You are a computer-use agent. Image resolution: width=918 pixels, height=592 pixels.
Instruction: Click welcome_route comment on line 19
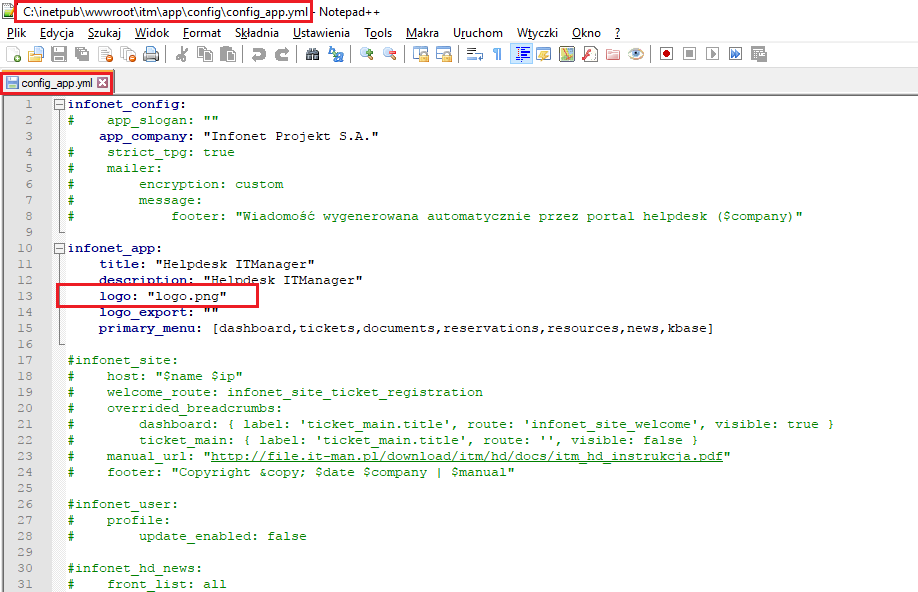294,392
